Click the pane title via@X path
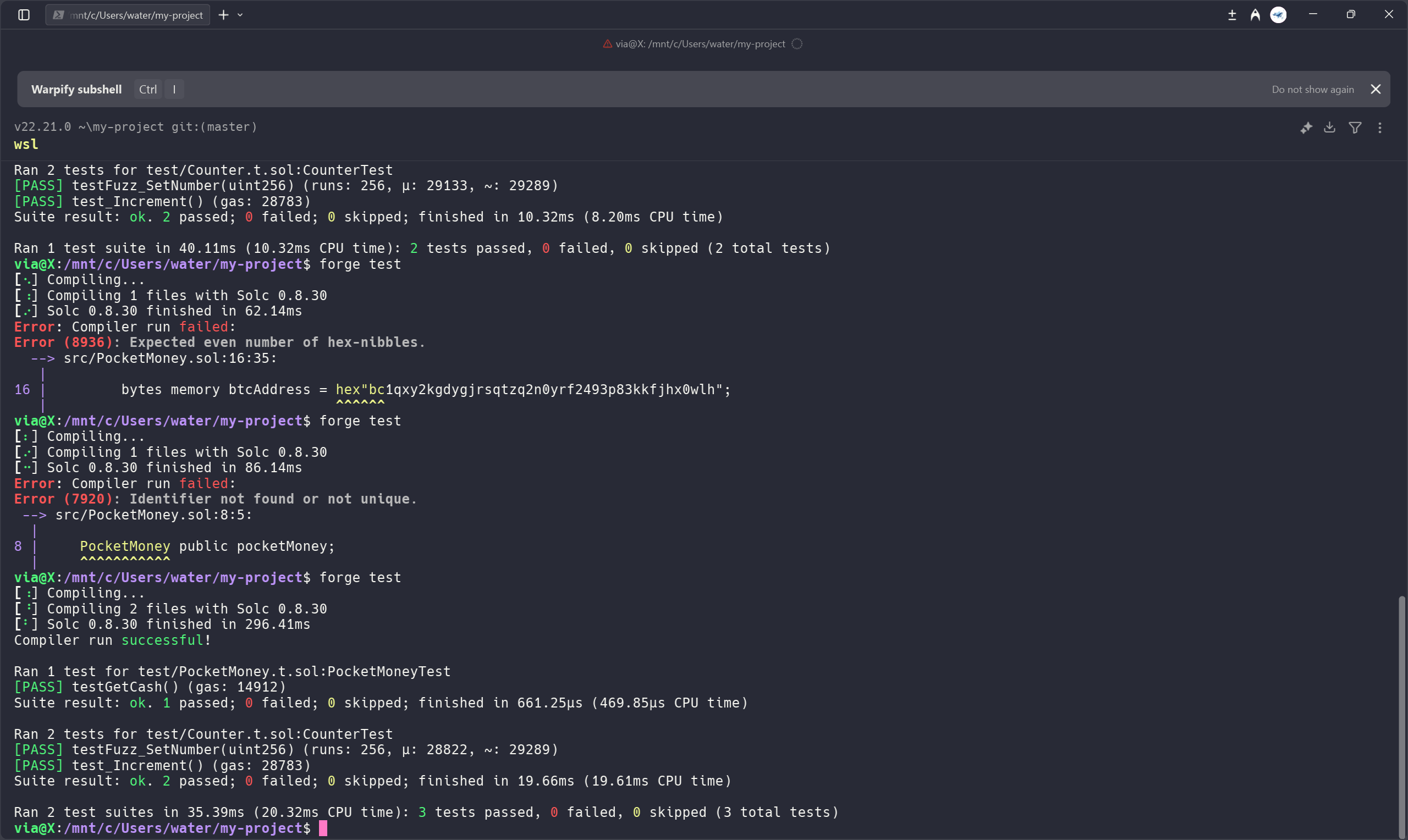This screenshot has width=1408, height=840. tap(700, 43)
